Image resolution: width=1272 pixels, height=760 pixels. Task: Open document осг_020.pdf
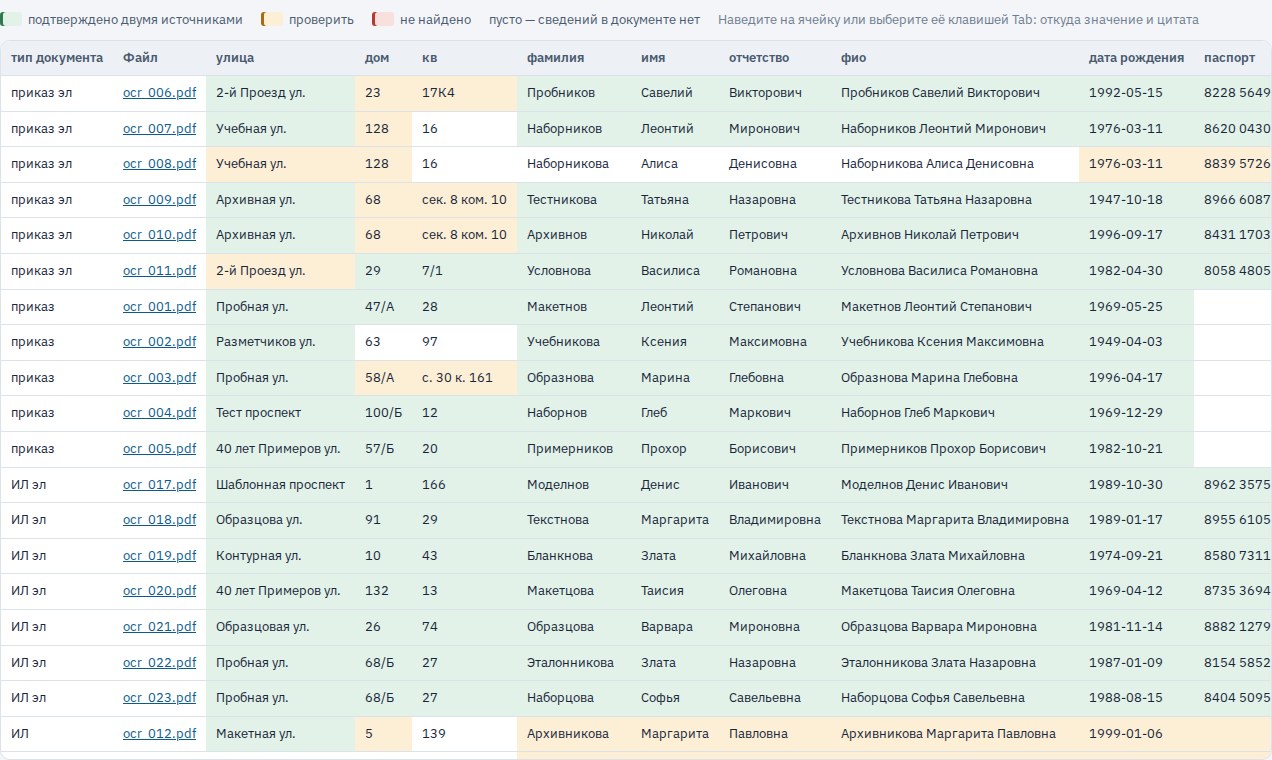click(x=160, y=591)
